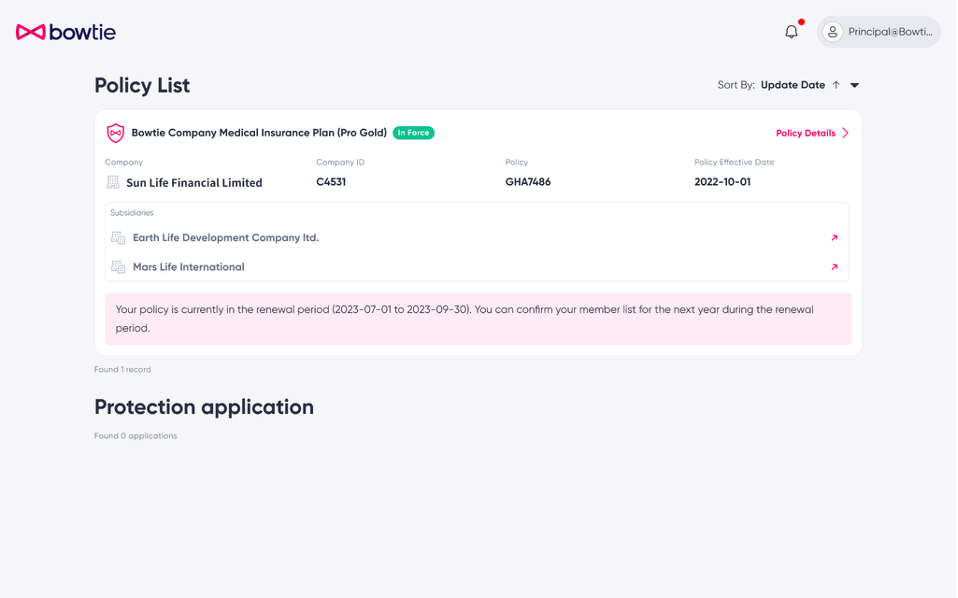Click the subsidiary icon beside Mars Life
Image resolution: width=958 pixels, height=598 pixels.
(x=118, y=267)
